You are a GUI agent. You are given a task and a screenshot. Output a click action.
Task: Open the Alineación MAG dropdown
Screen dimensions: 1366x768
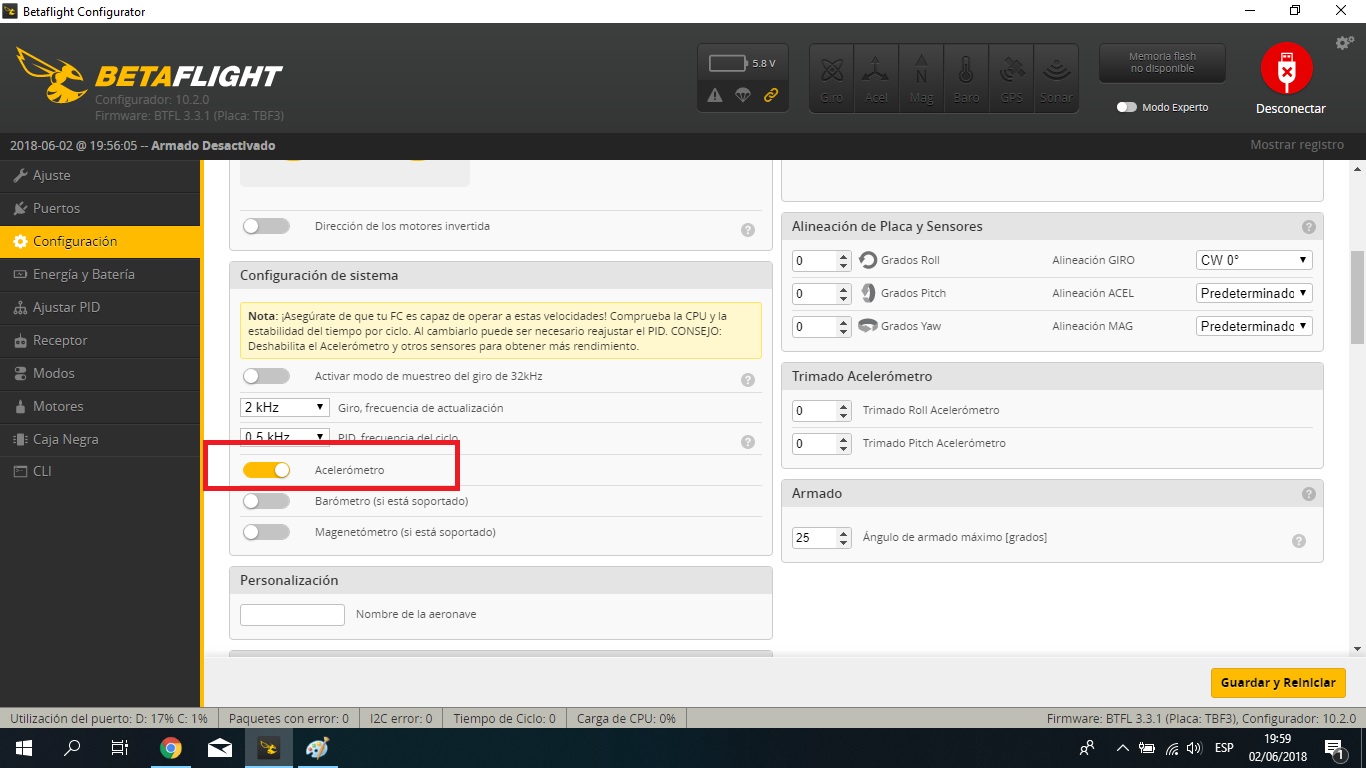click(x=1254, y=326)
